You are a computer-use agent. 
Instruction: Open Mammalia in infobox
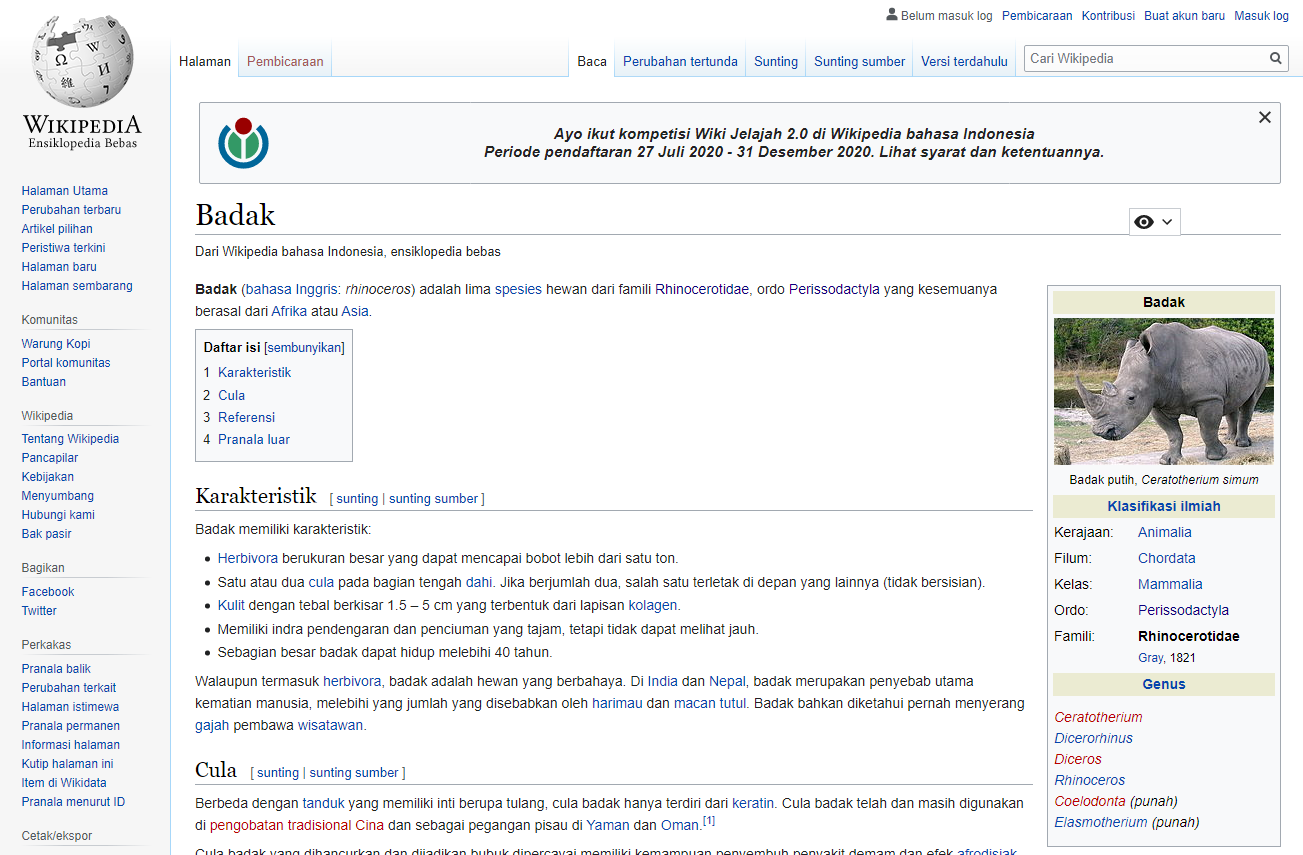(1170, 585)
